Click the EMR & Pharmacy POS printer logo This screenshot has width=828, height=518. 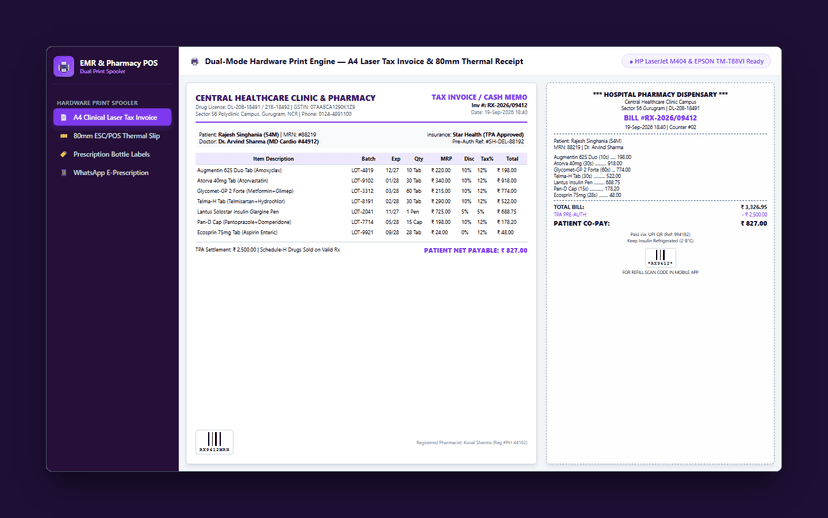(x=64, y=67)
